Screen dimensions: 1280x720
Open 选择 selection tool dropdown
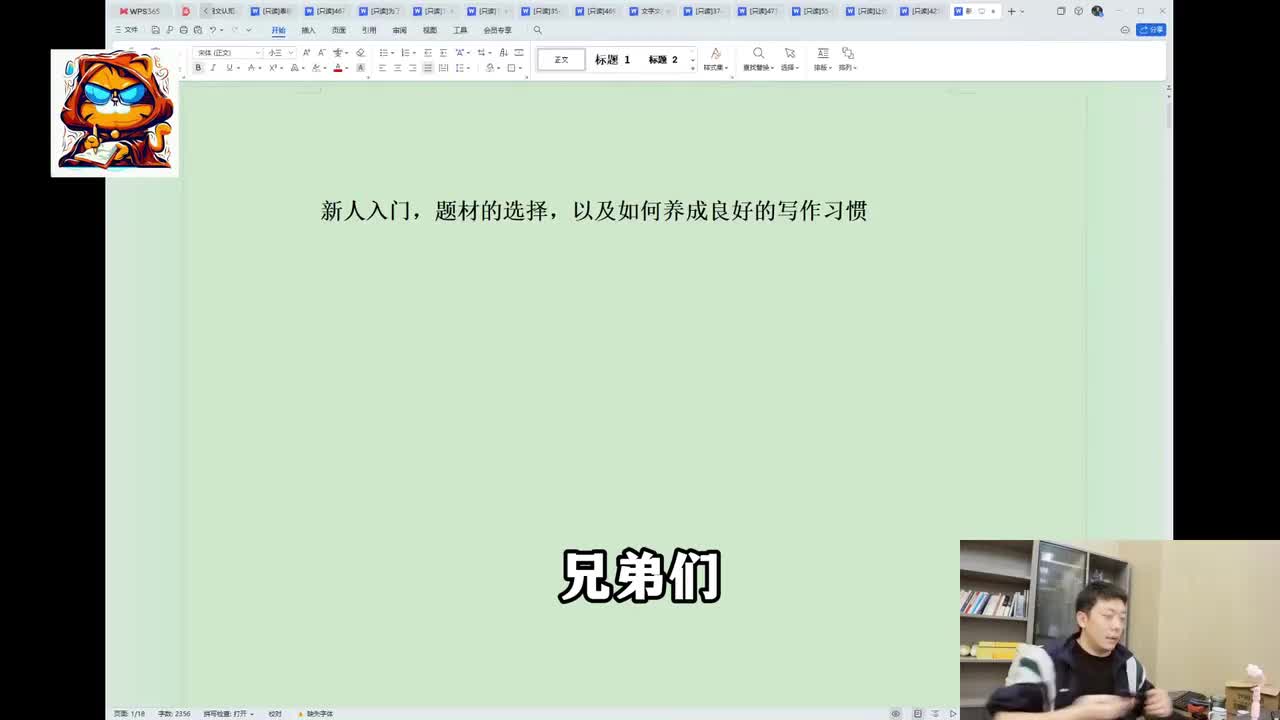(790, 60)
